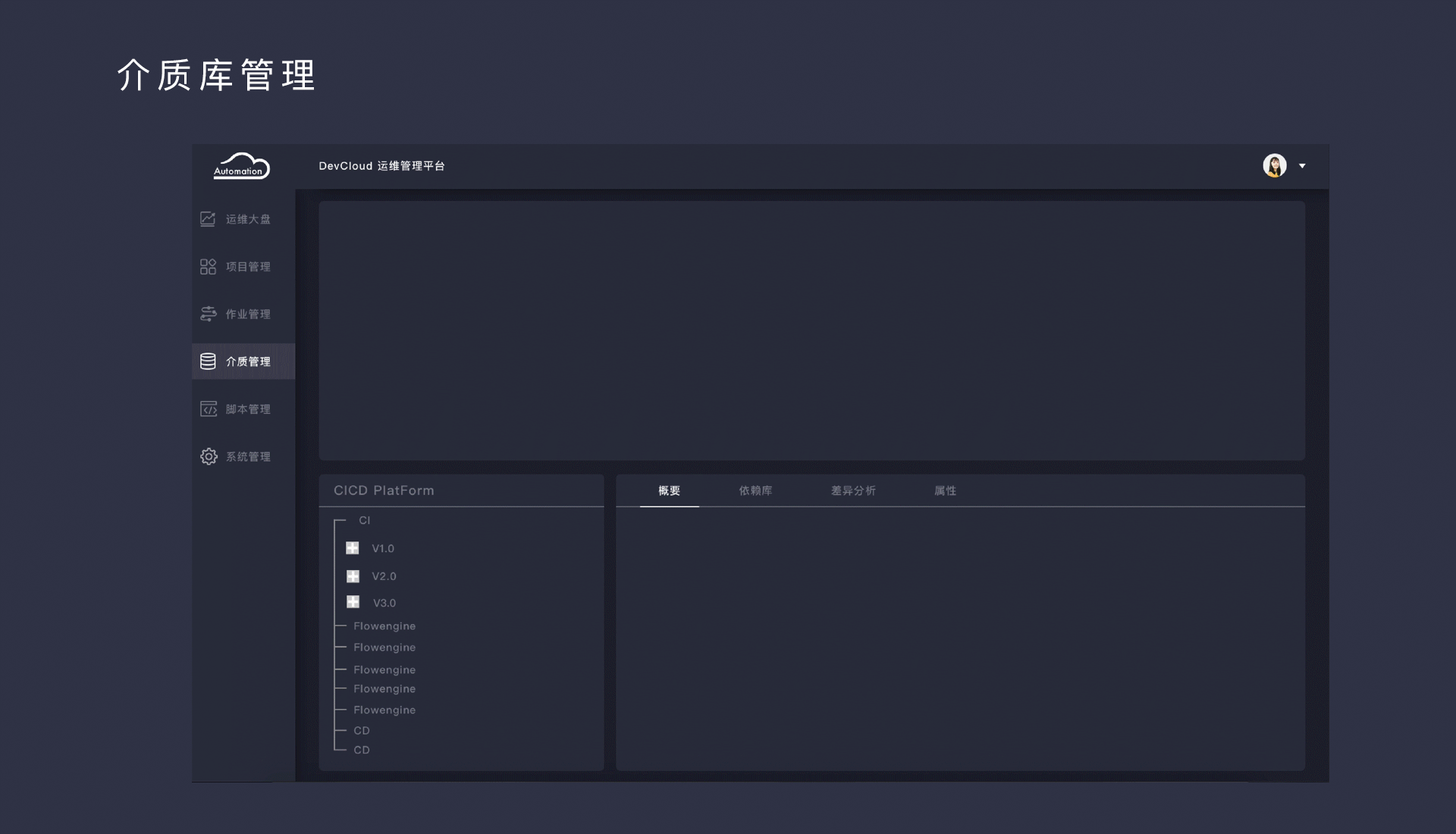Screen dimensions: 1456x834
Task: Open the 差异分析 tab
Action: (x=853, y=491)
